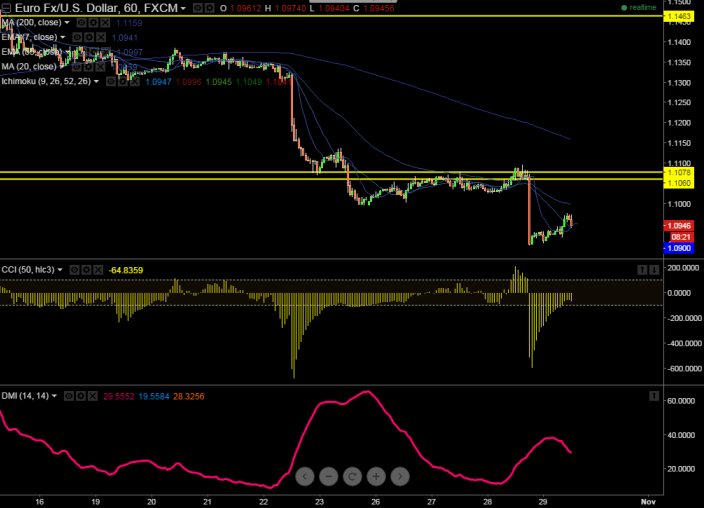Open dropdown arrow beside EMA (7, close)
This screenshot has width=704, height=508.
click(x=63, y=37)
